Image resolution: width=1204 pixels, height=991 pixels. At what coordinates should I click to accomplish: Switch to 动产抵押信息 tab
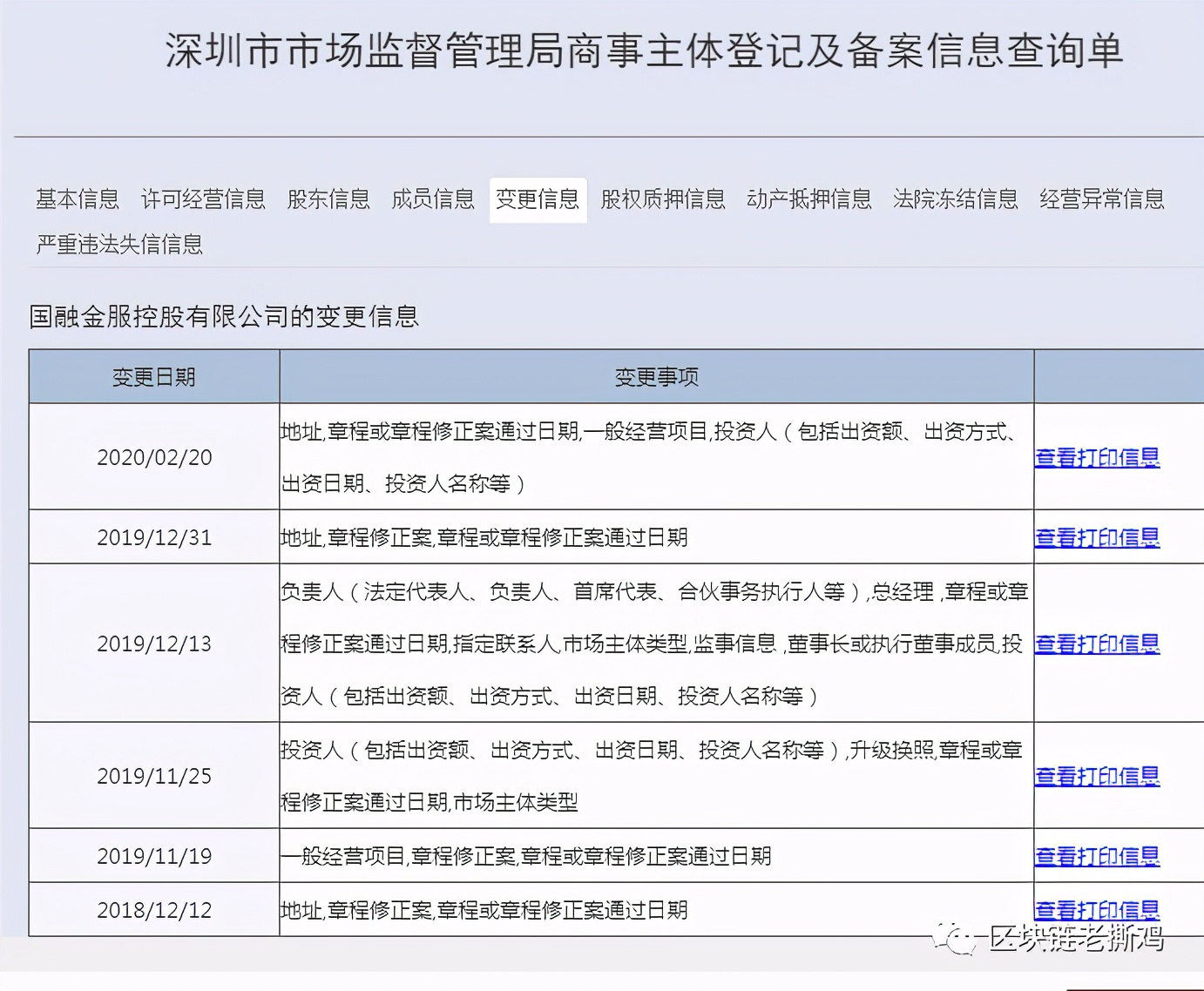(x=809, y=199)
